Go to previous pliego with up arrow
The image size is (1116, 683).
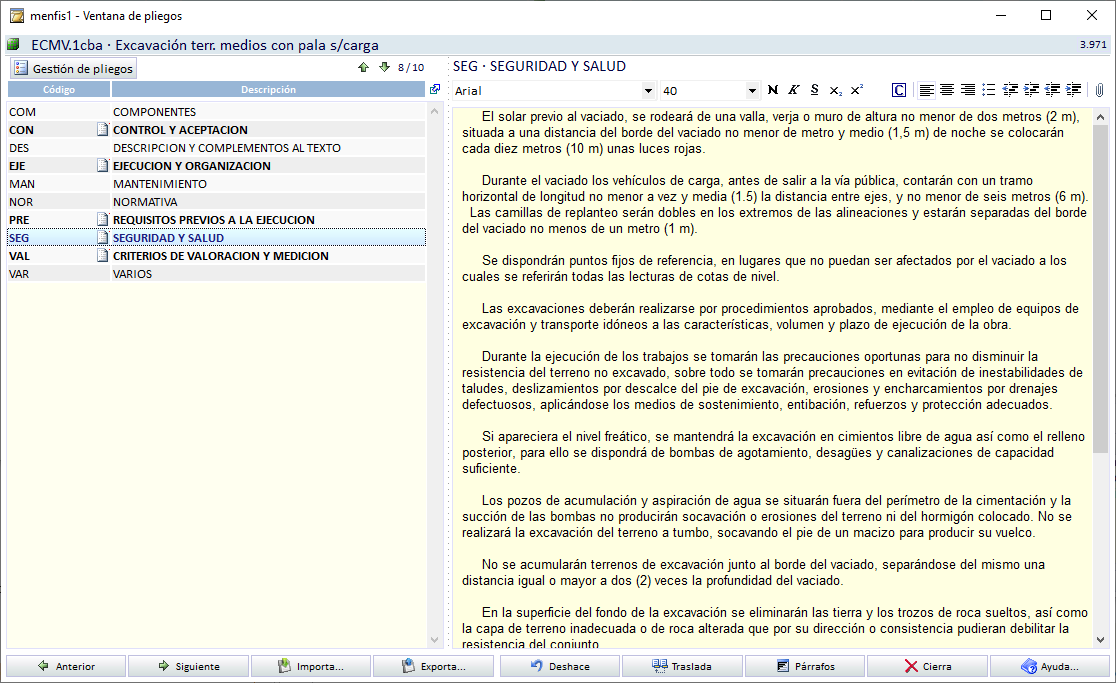(x=364, y=68)
